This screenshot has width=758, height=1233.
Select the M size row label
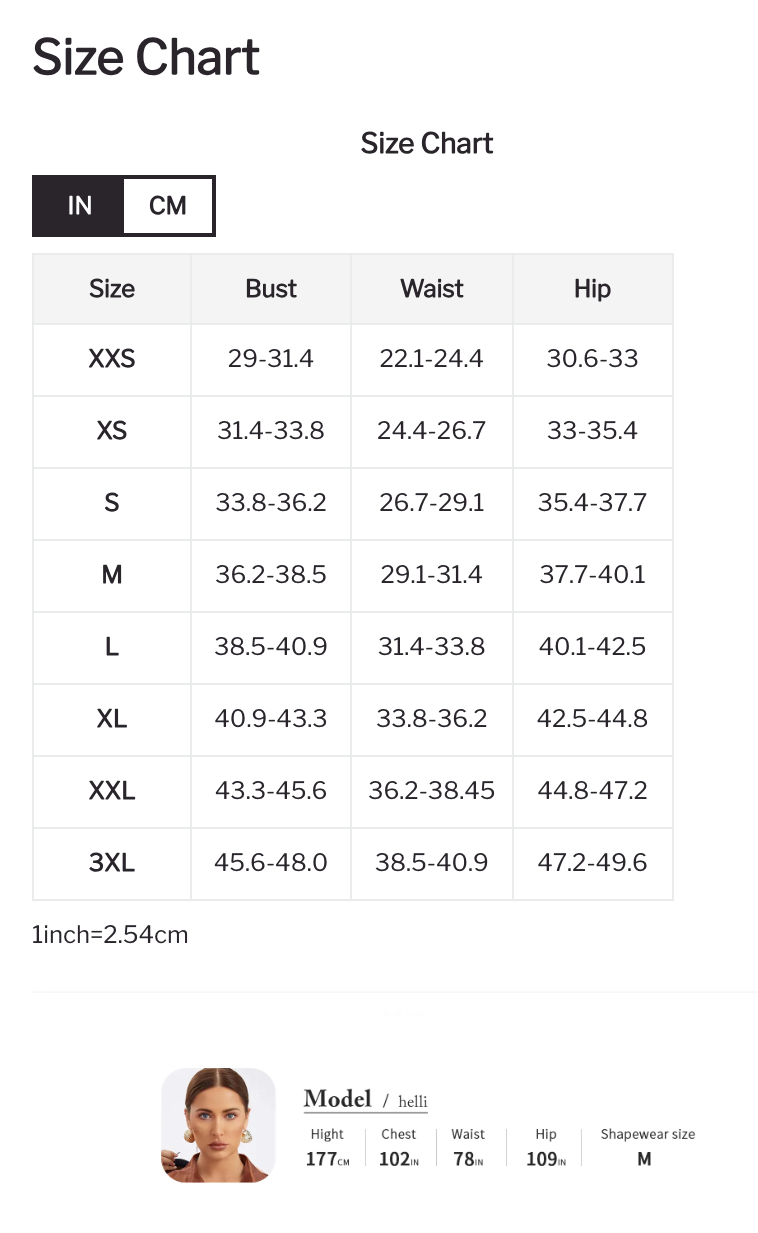point(112,575)
